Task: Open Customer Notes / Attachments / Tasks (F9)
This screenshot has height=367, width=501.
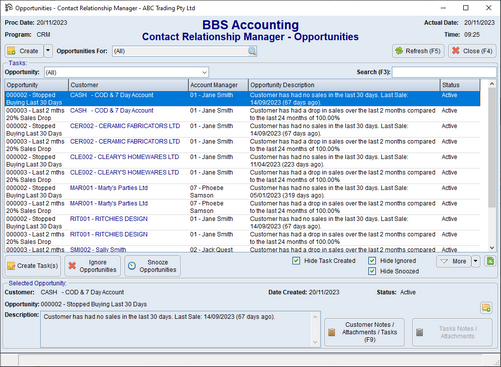Action: point(364,332)
